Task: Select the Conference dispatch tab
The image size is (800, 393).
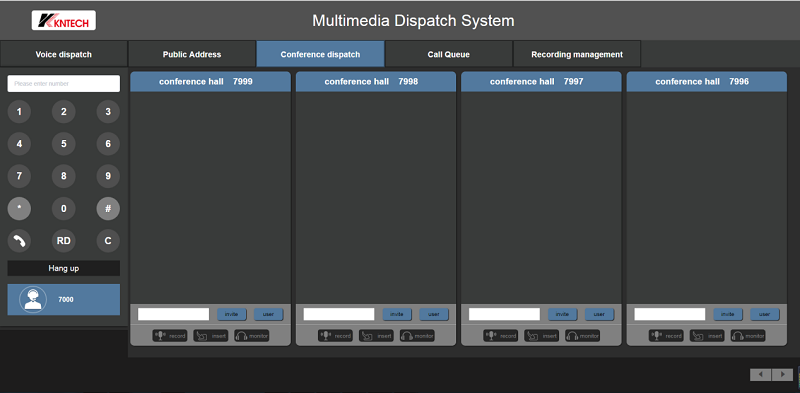Action: pos(320,54)
